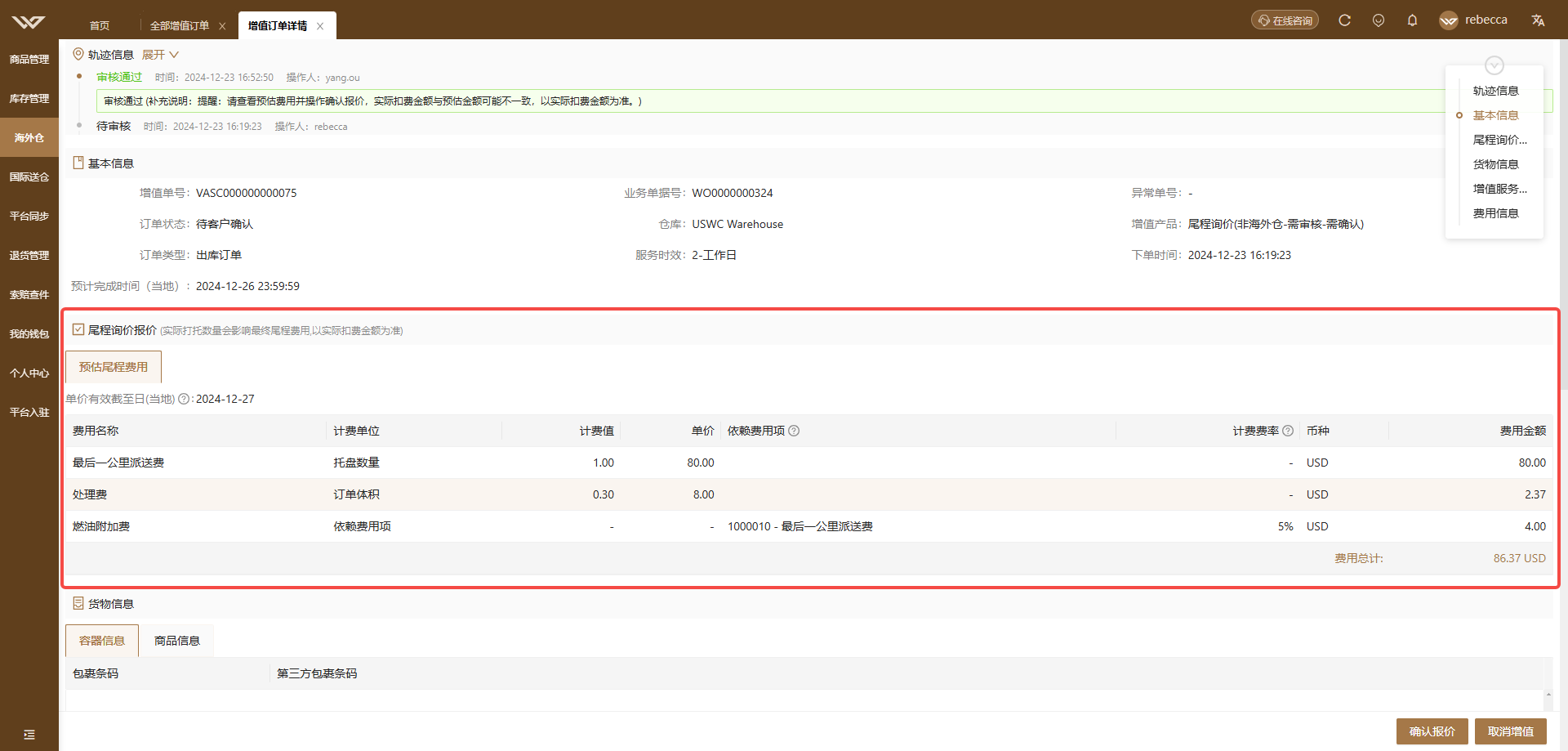Expand 轨迹信息 via 展开 toggle
Viewport: 1568px width, 751px height.
coord(160,55)
